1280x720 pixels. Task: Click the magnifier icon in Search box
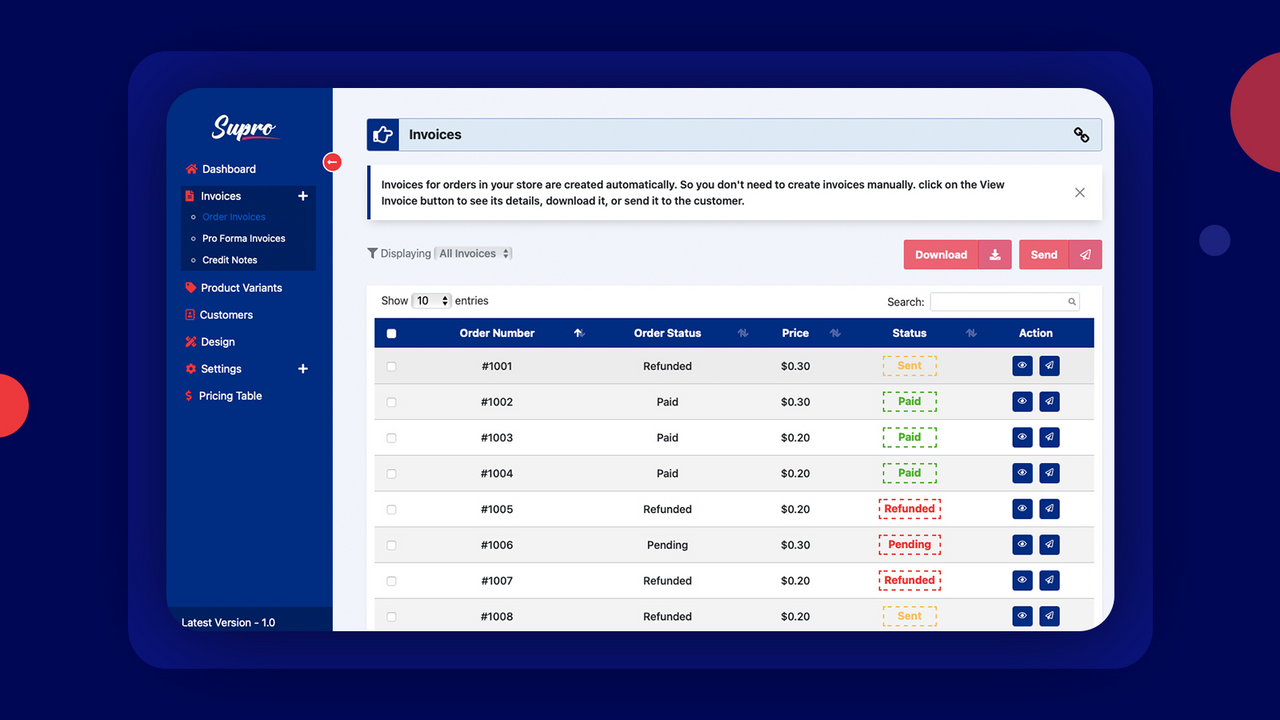click(x=1072, y=302)
